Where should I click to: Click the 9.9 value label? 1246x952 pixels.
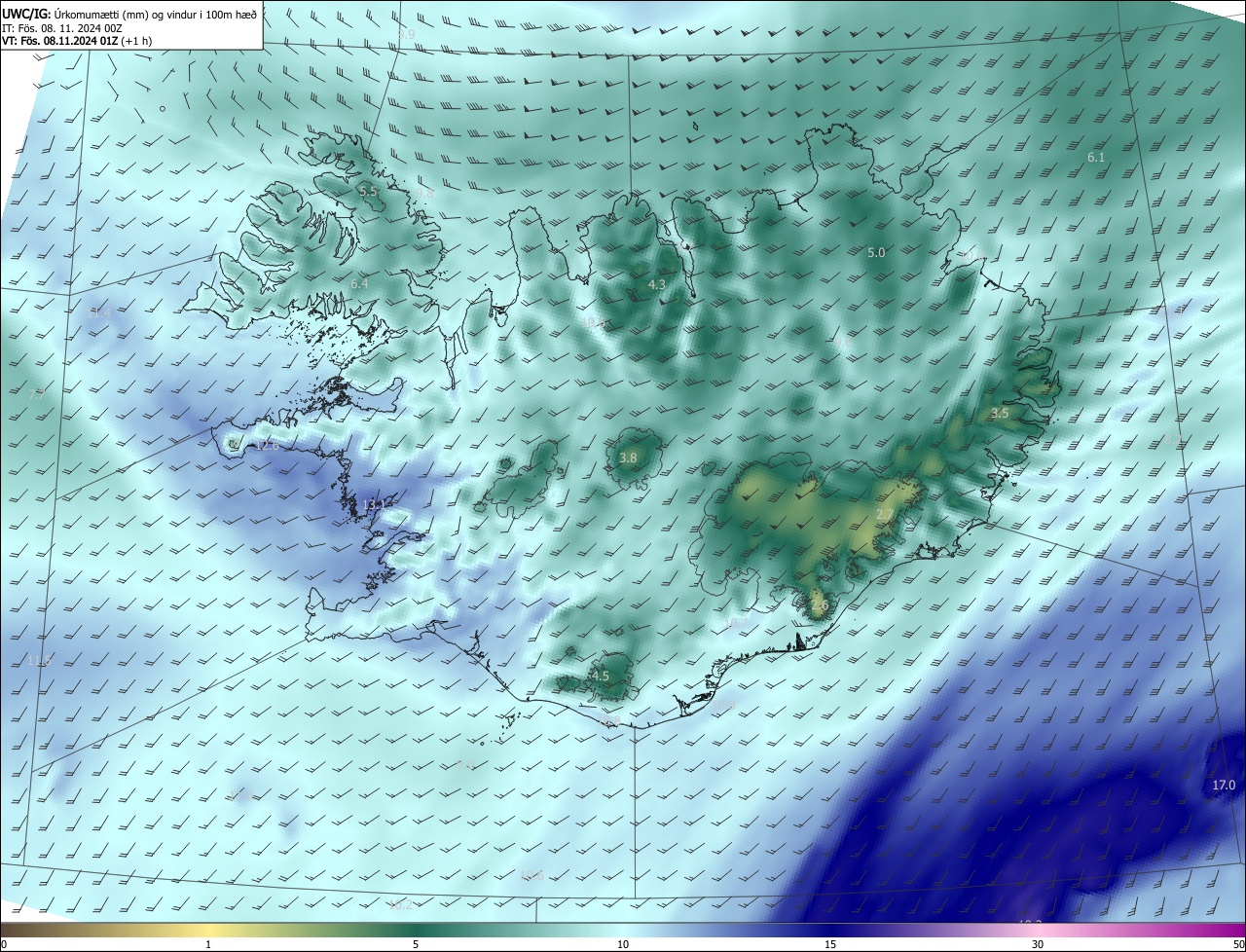(406, 34)
